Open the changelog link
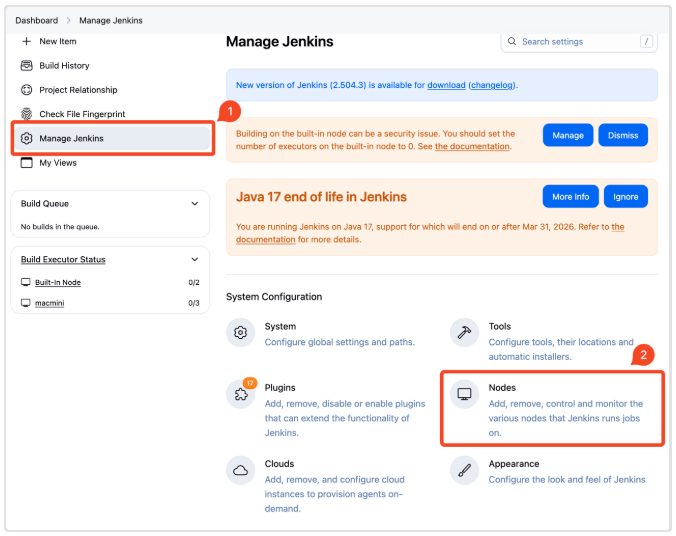The image size is (676, 536). coord(492,85)
